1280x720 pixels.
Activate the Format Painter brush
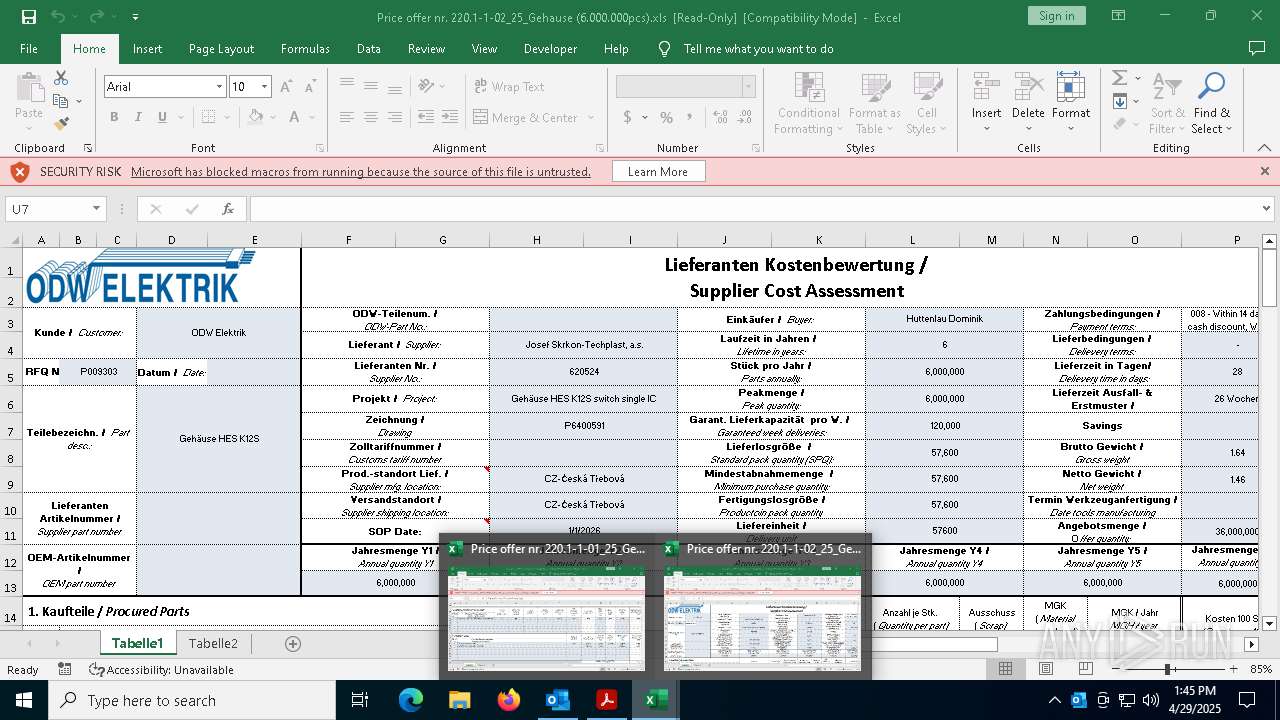point(61,124)
